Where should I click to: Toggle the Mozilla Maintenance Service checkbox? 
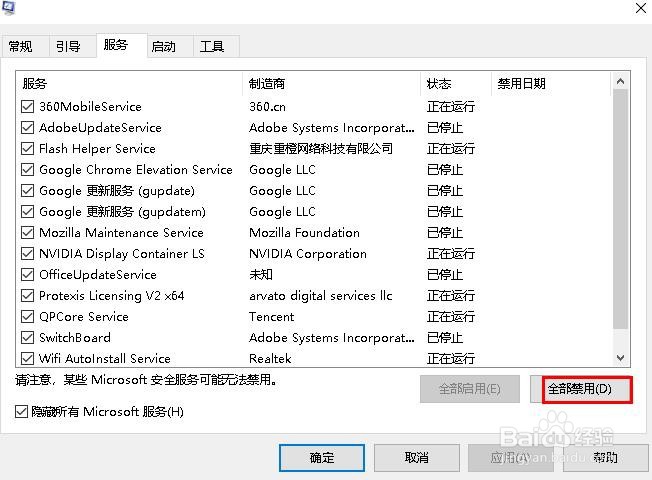click(x=27, y=232)
